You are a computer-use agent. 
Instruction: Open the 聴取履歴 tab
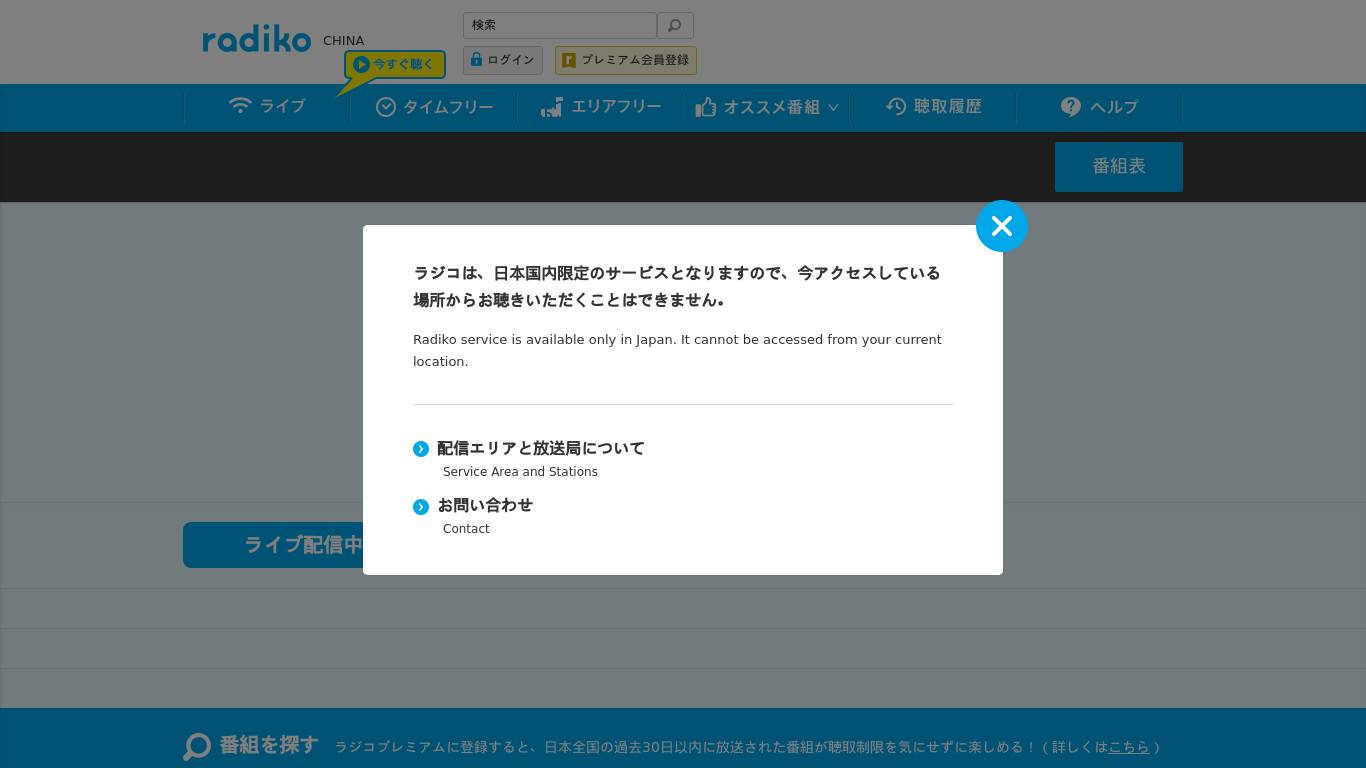click(933, 107)
